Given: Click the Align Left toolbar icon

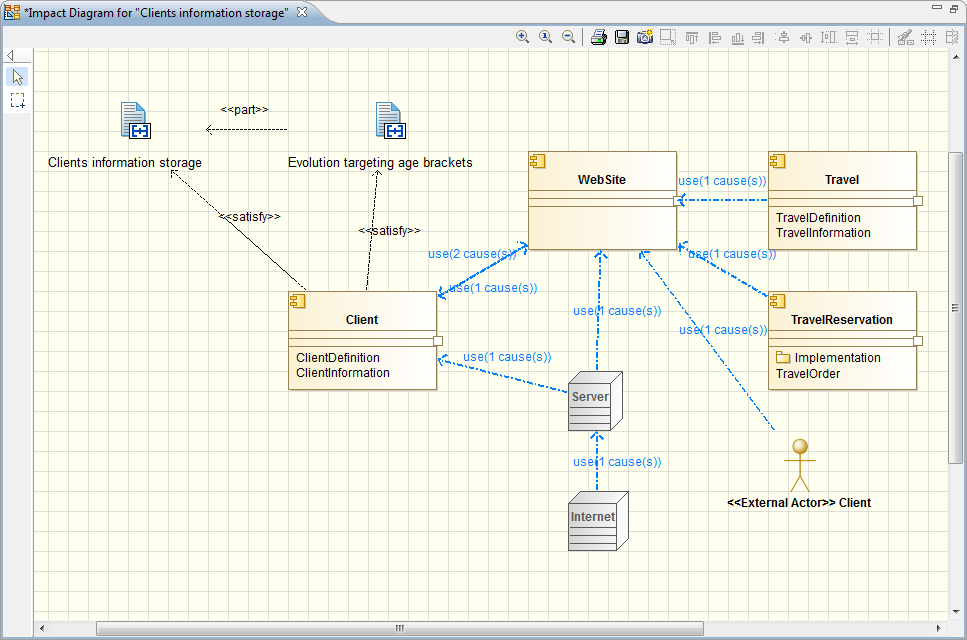Looking at the screenshot, I should click(715, 38).
